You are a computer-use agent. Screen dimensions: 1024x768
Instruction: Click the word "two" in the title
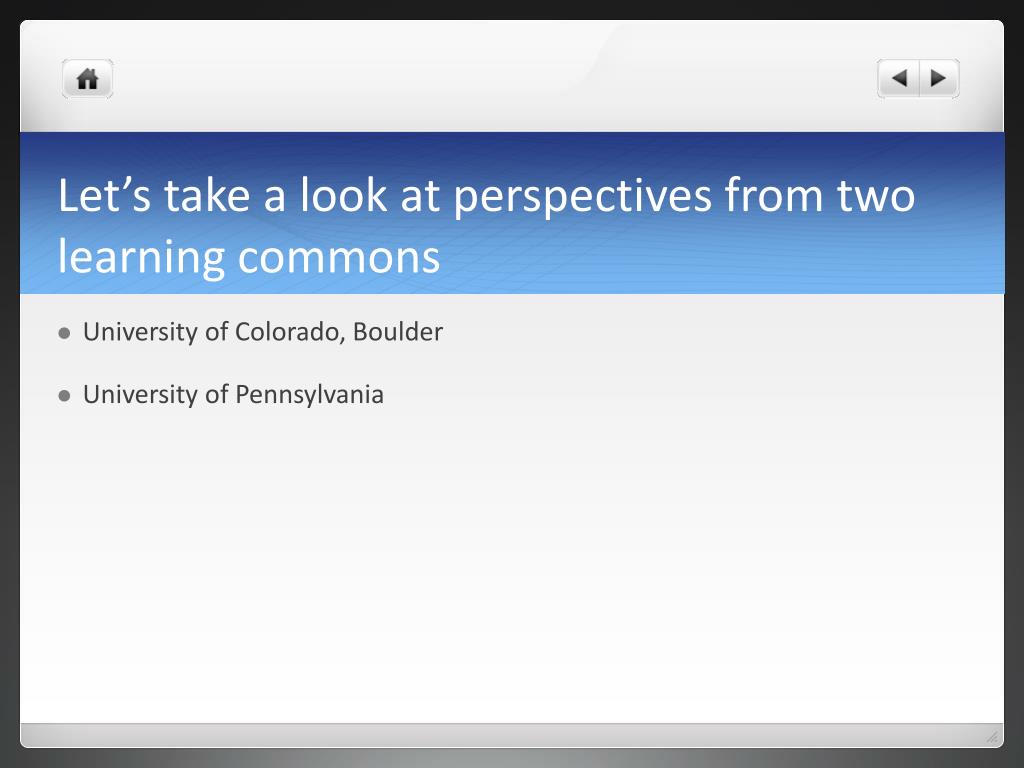(876, 197)
